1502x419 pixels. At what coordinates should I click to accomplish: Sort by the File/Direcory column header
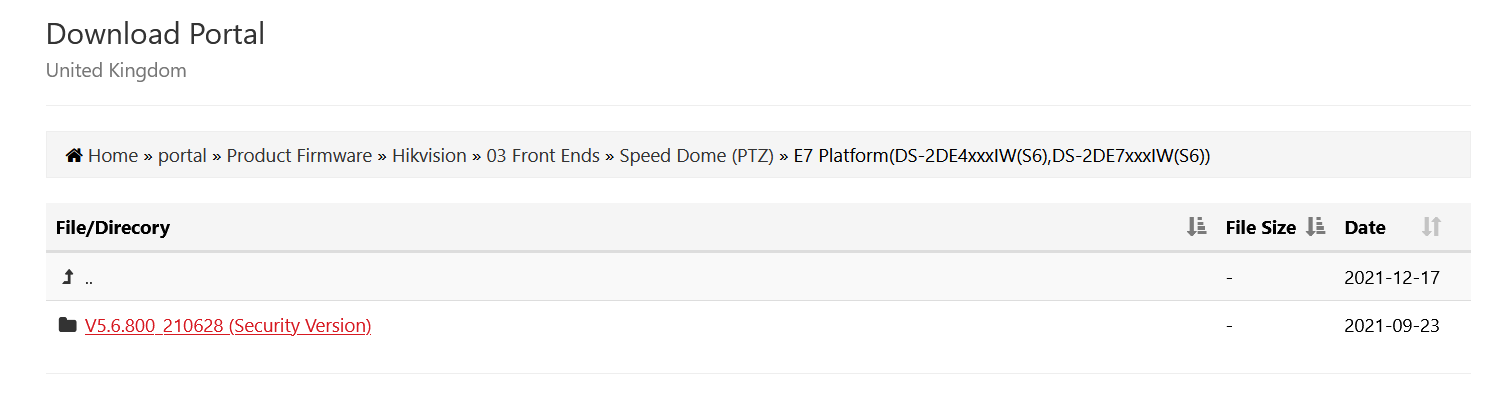pyautogui.click(x=113, y=228)
